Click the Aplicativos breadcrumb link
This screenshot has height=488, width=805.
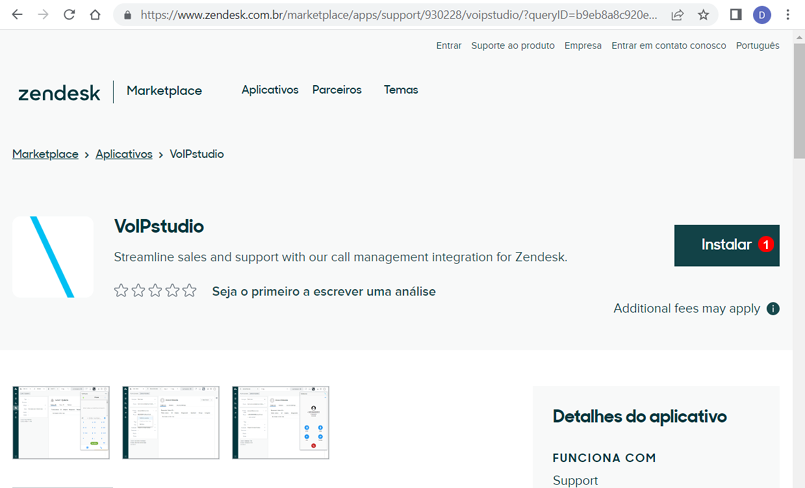tap(124, 154)
